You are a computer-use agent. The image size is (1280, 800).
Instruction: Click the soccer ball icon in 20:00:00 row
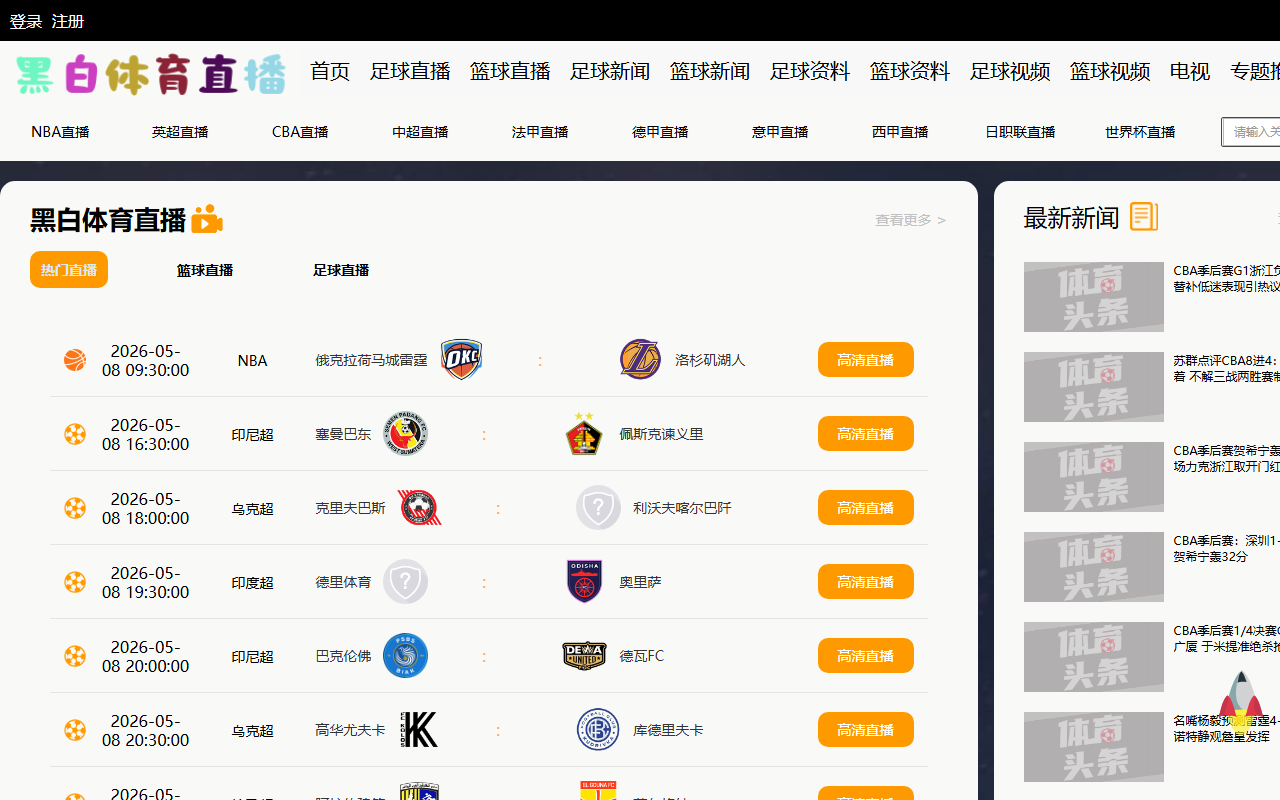(75, 656)
